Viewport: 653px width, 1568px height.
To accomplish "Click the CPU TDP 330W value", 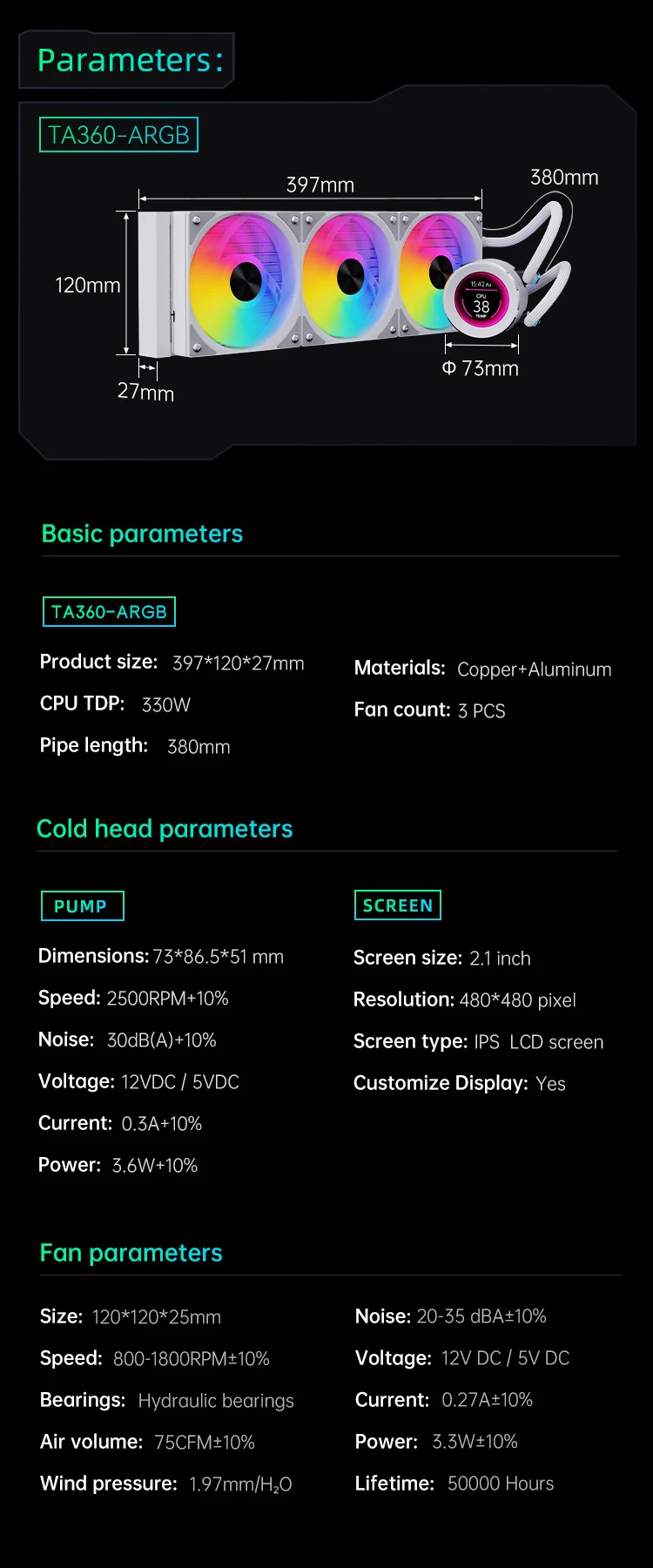I will point(165,705).
